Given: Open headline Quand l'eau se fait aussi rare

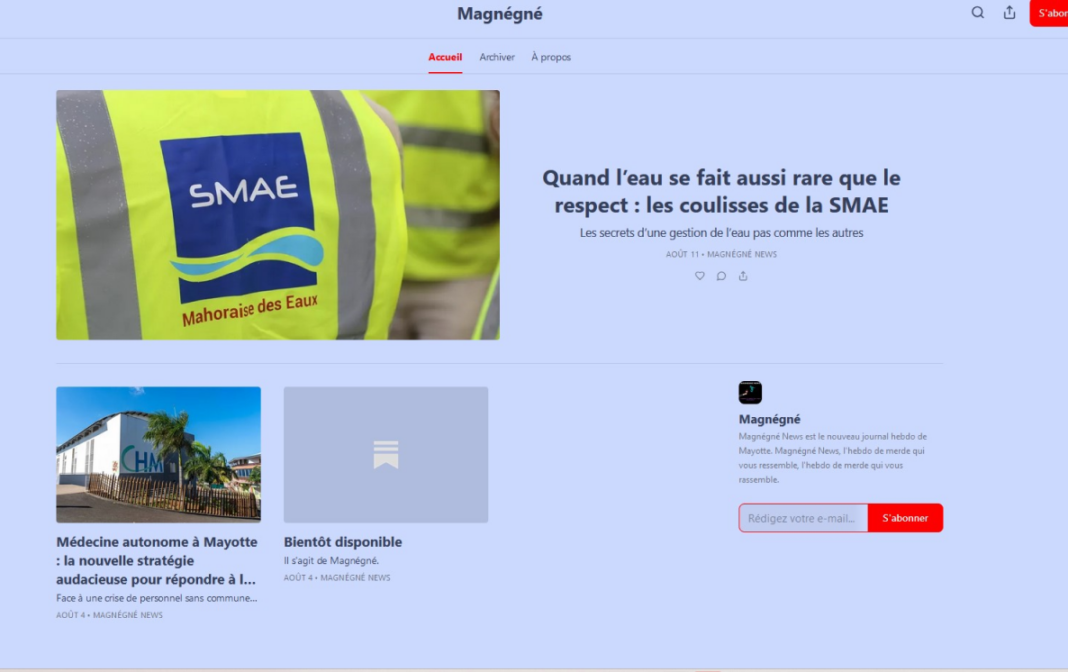Looking at the screenshot, I should coord(721,191).
